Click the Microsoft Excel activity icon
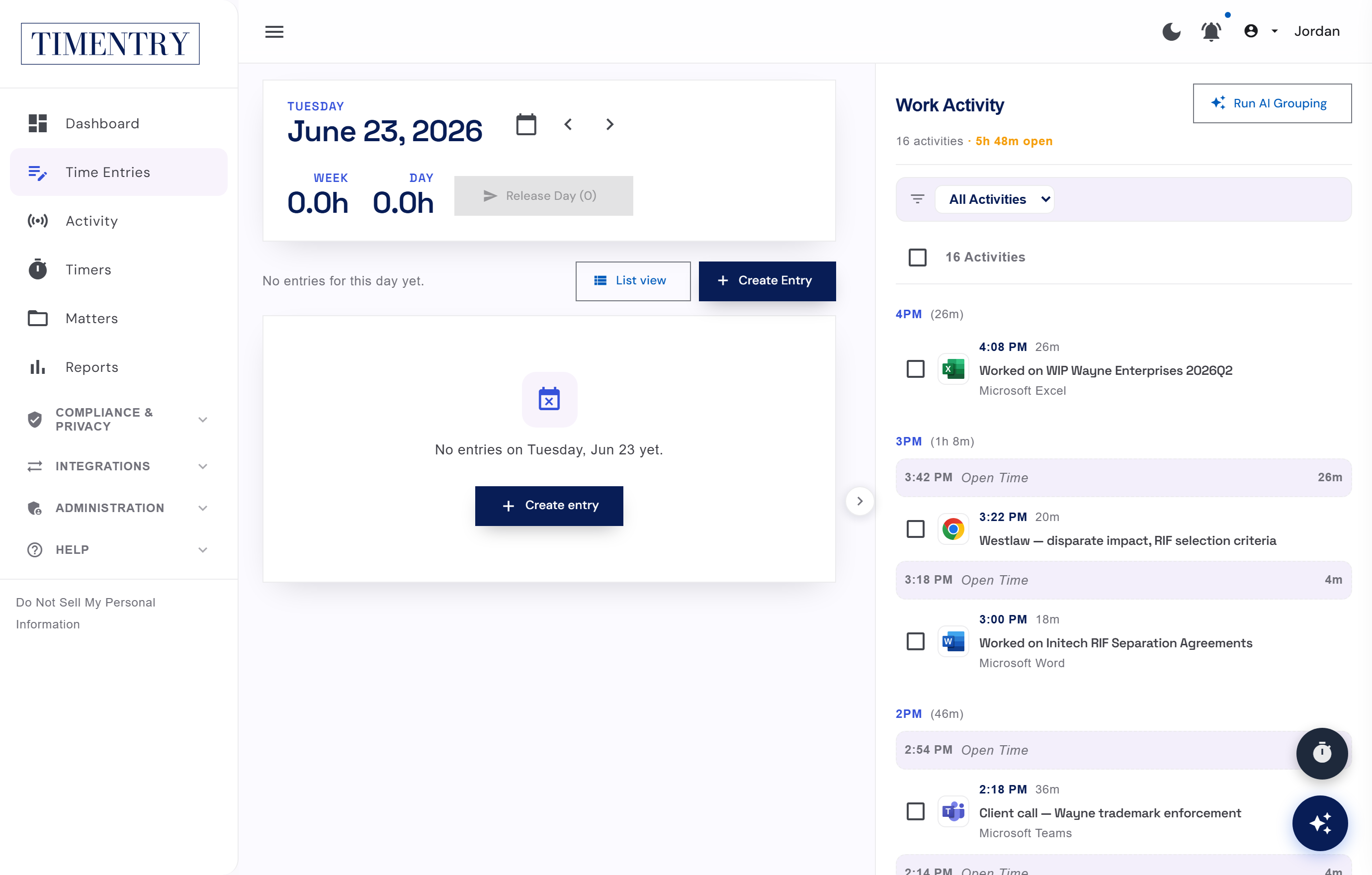This screenshot has height=875, width=1372. [953, 369]
